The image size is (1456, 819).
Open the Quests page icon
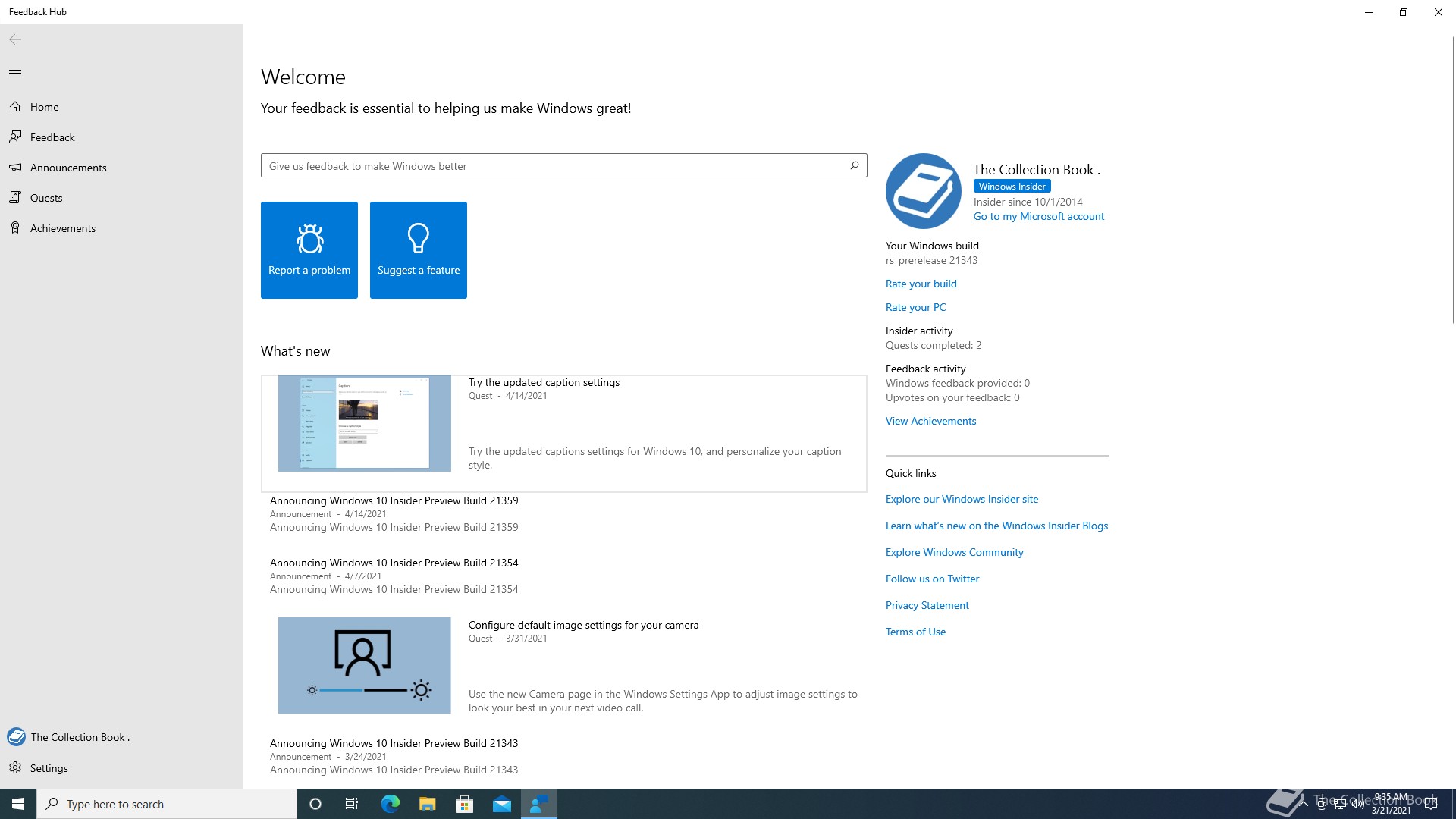15,198
